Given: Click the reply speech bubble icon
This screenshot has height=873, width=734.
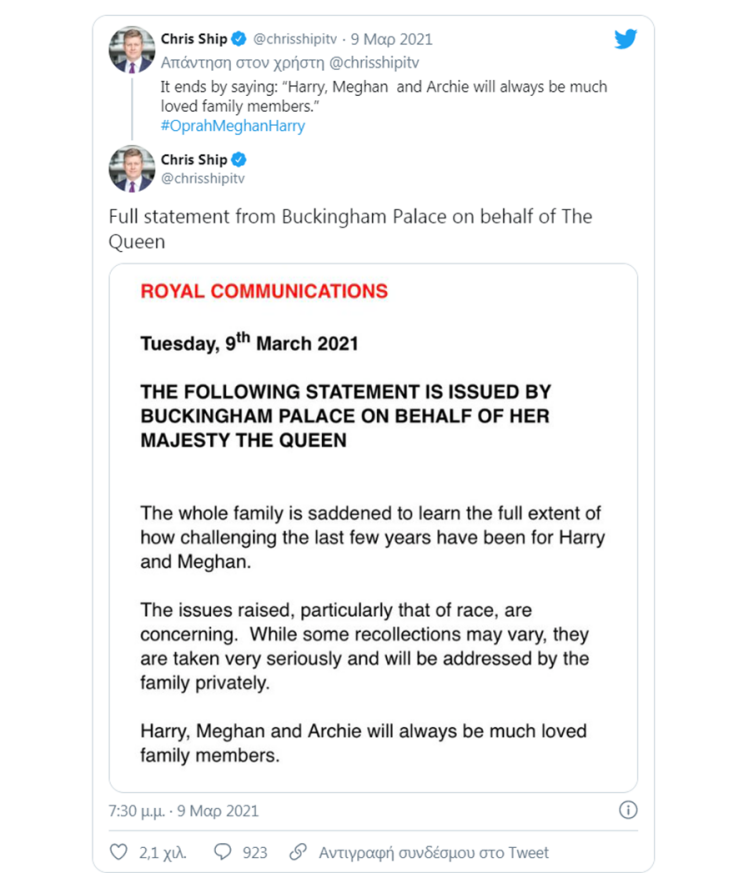Looking at the screenshot, I should click(223, 852).
